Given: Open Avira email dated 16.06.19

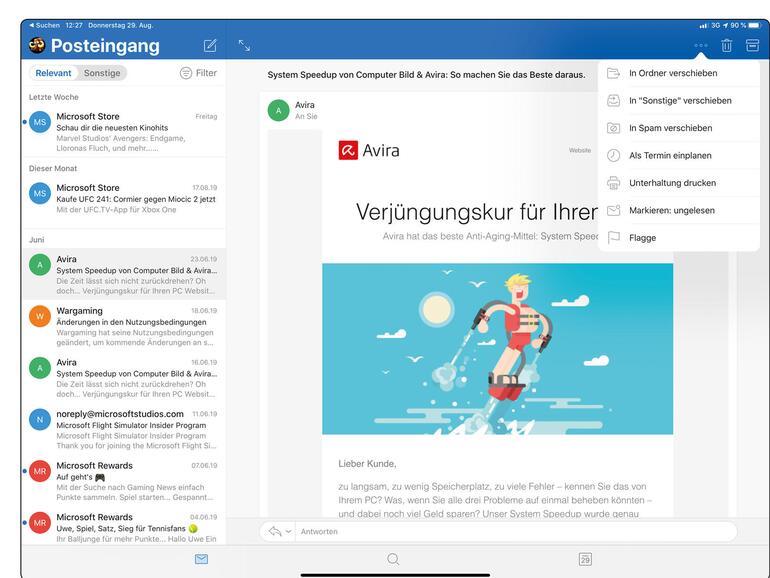Looking at the screenshot, I should click(x=124, y=378).
